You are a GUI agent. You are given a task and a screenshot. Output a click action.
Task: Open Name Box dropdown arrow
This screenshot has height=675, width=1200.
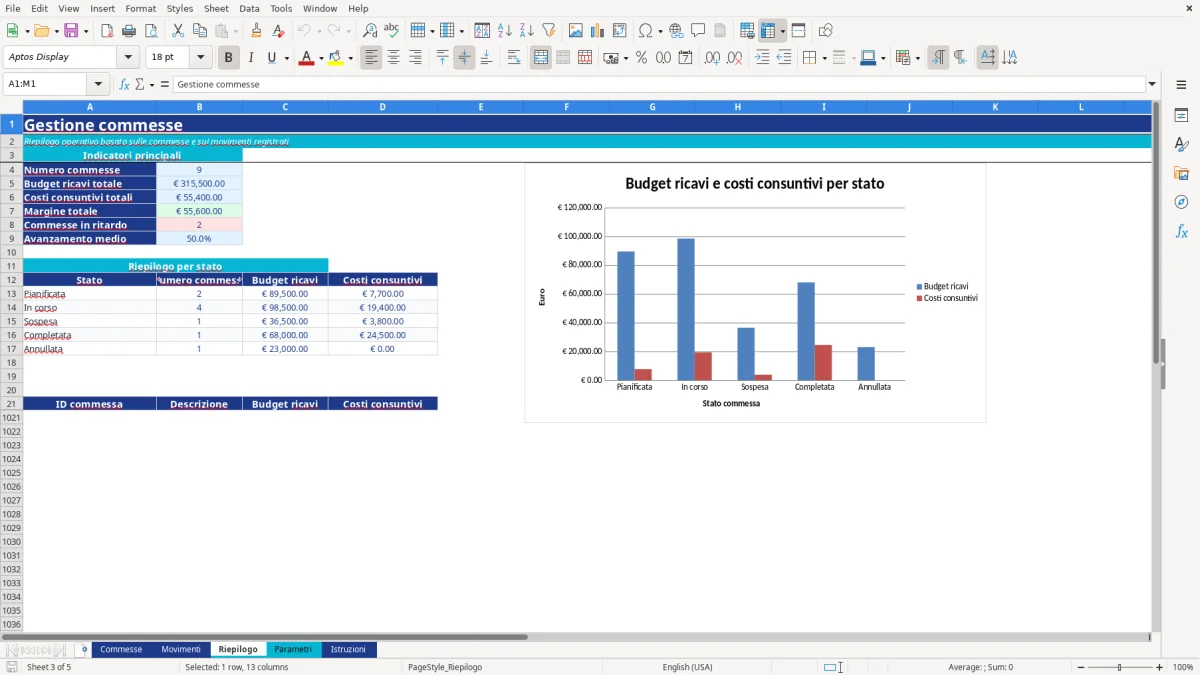click(x=96, y=85)
